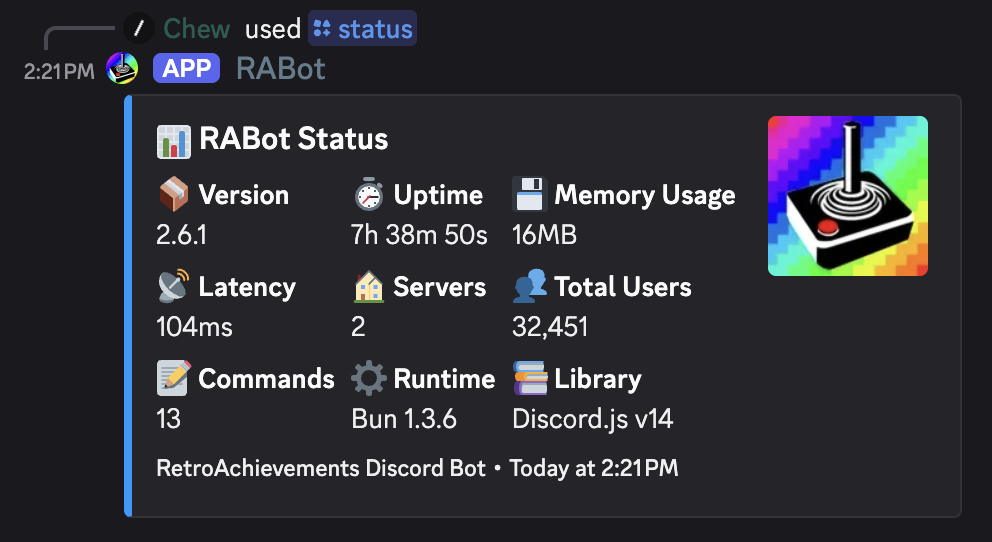Open the joystick thumbnail image in the embed

[x=848, y=195]
